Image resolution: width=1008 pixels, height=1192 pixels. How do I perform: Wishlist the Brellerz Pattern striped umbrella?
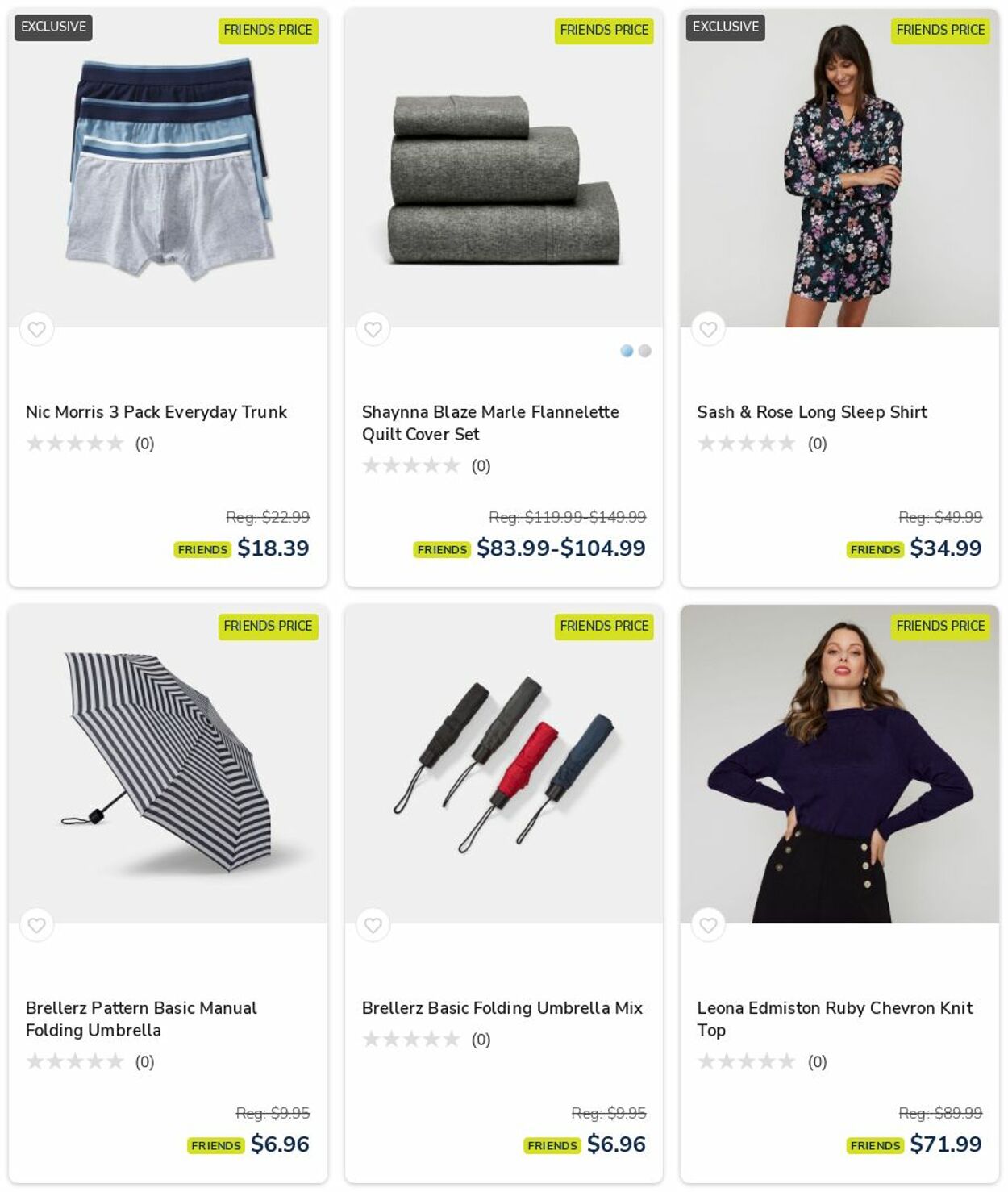pyautogui.click(x=36, y=925)
